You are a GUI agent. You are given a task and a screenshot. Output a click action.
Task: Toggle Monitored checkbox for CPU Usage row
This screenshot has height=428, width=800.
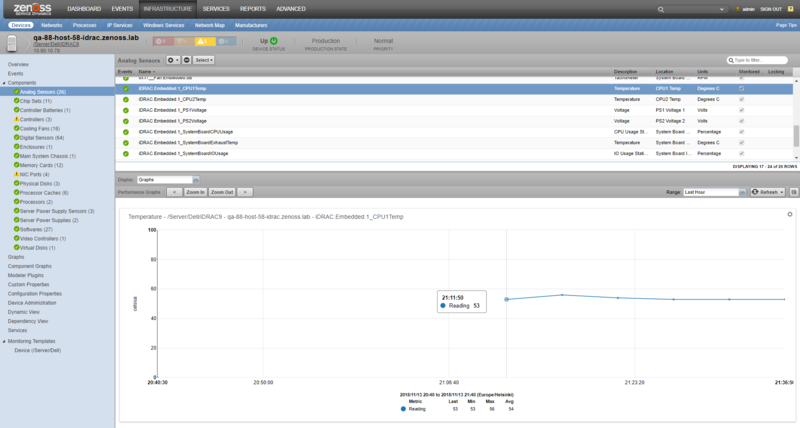point(741,132)
